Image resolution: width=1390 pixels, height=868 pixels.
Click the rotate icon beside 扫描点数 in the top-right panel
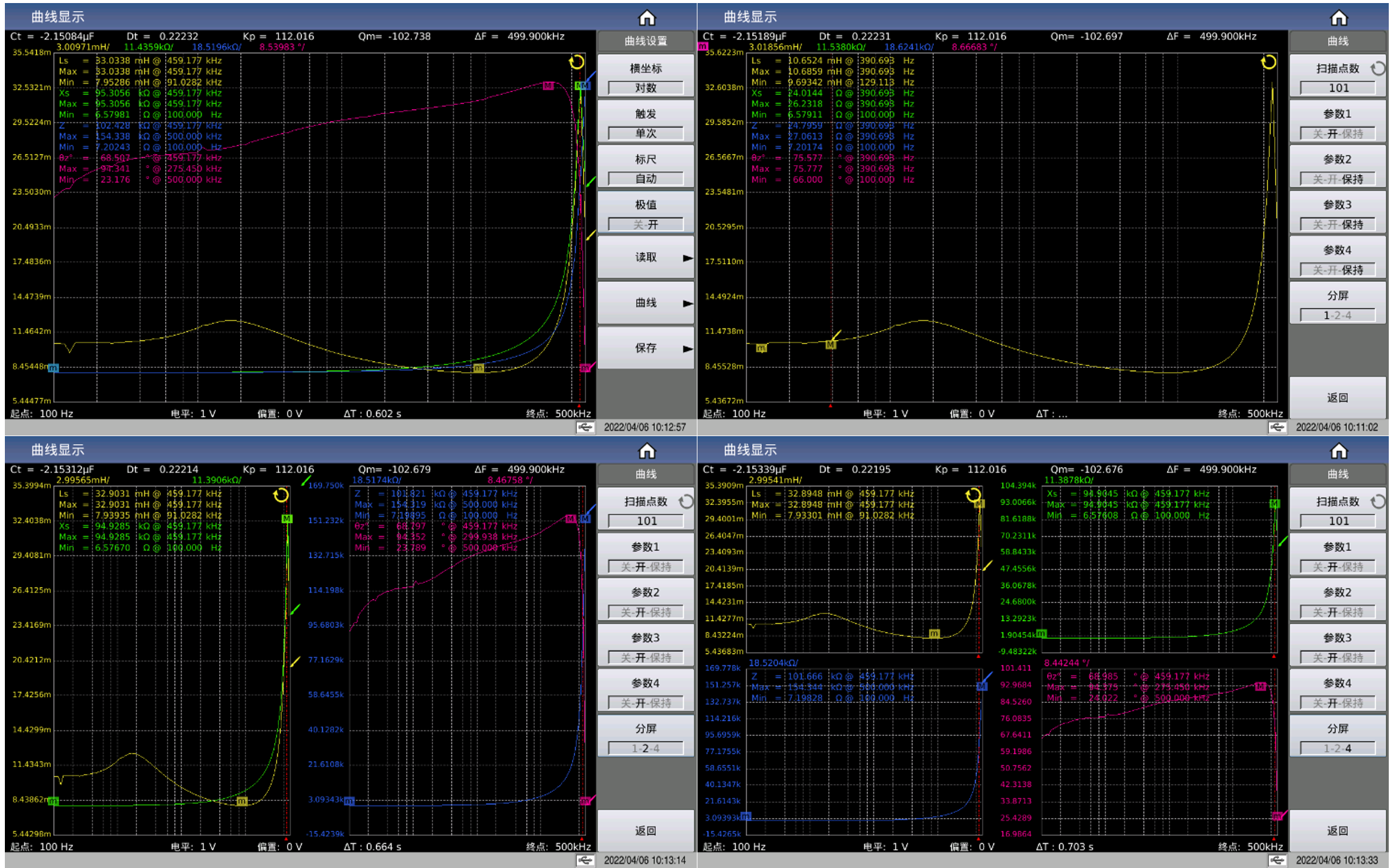click(x=1377, y=68)
